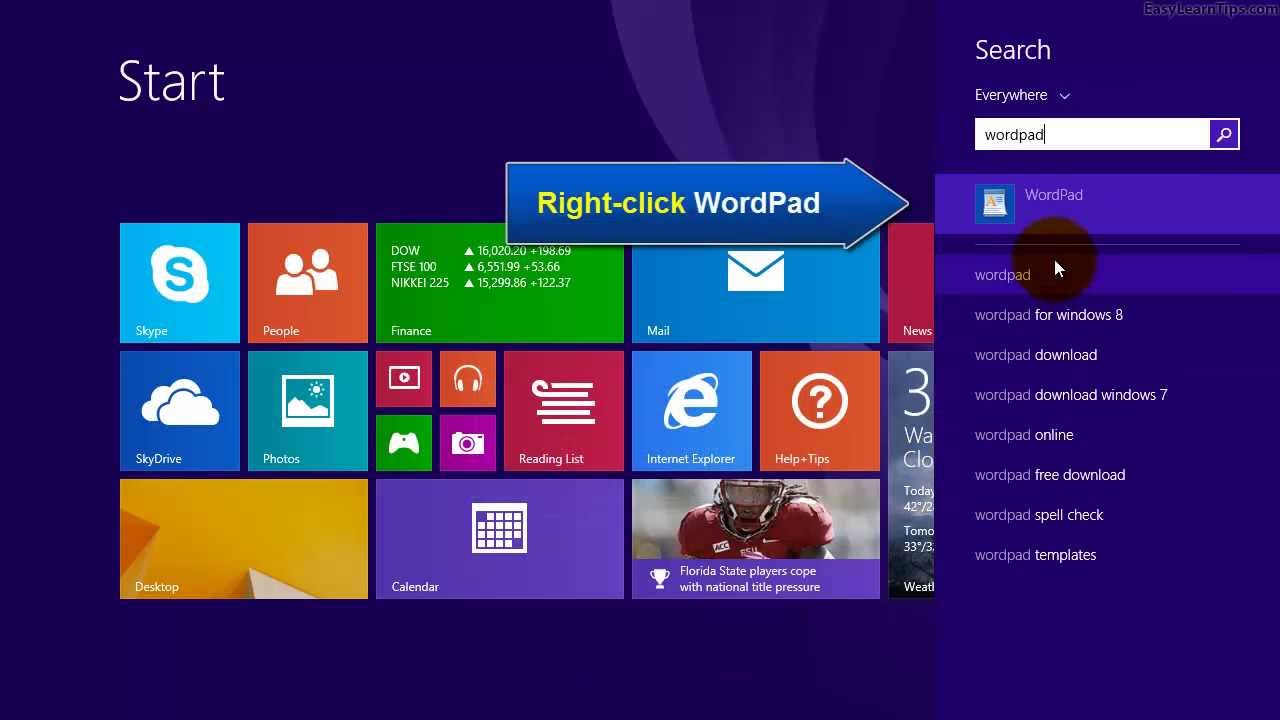Open the SkyDrive tile
The image size is (1280, 720).
(180, 411)
